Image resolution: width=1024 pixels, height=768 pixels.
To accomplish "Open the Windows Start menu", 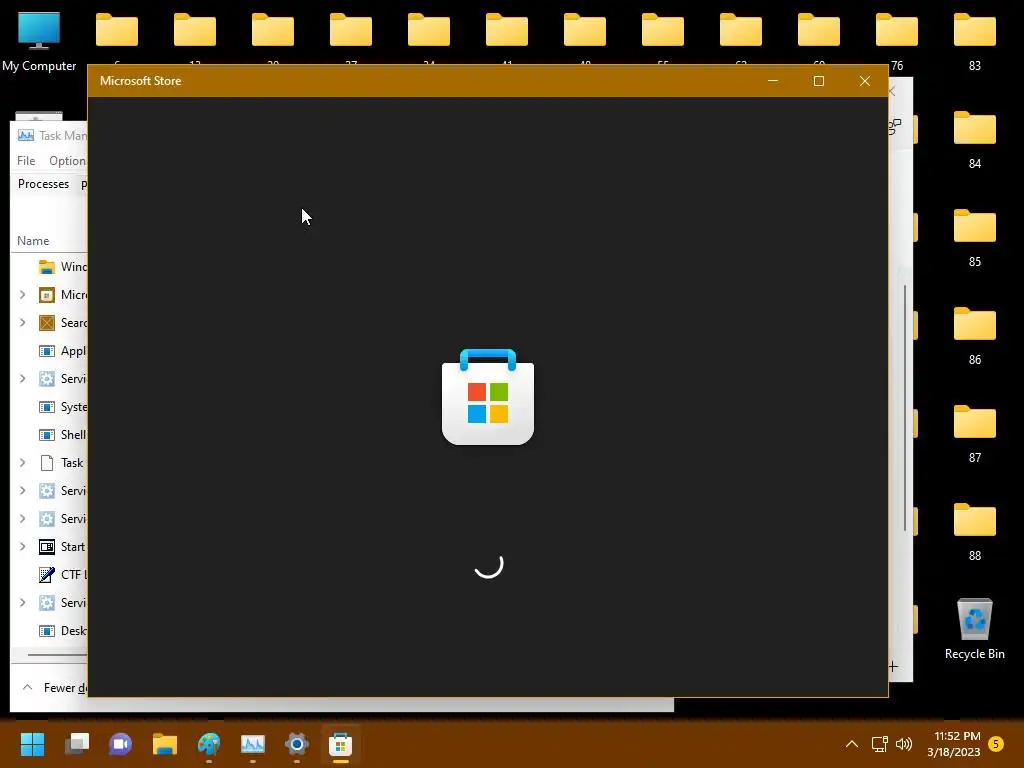I will pos(32,743).
